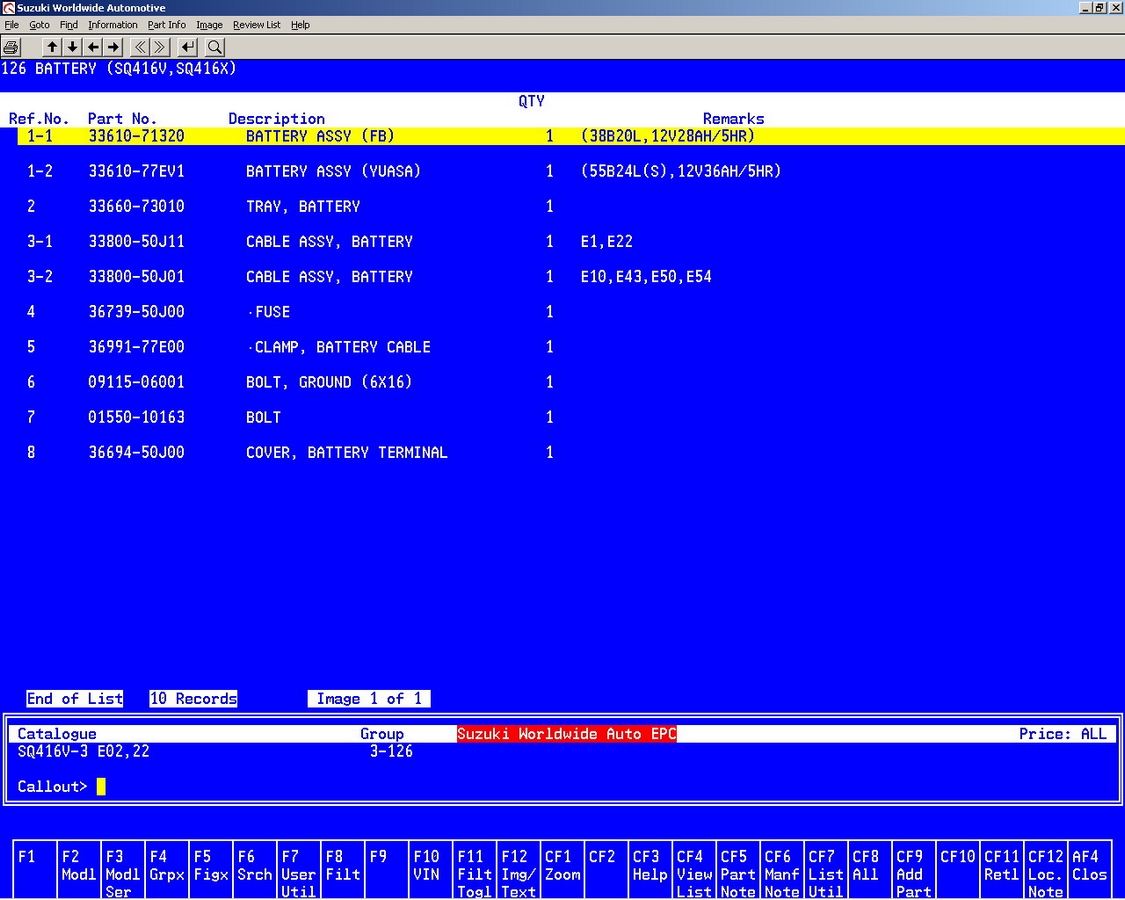Click the CF8 All button
Screen dimensions: 1125x900
coord(870,869)
